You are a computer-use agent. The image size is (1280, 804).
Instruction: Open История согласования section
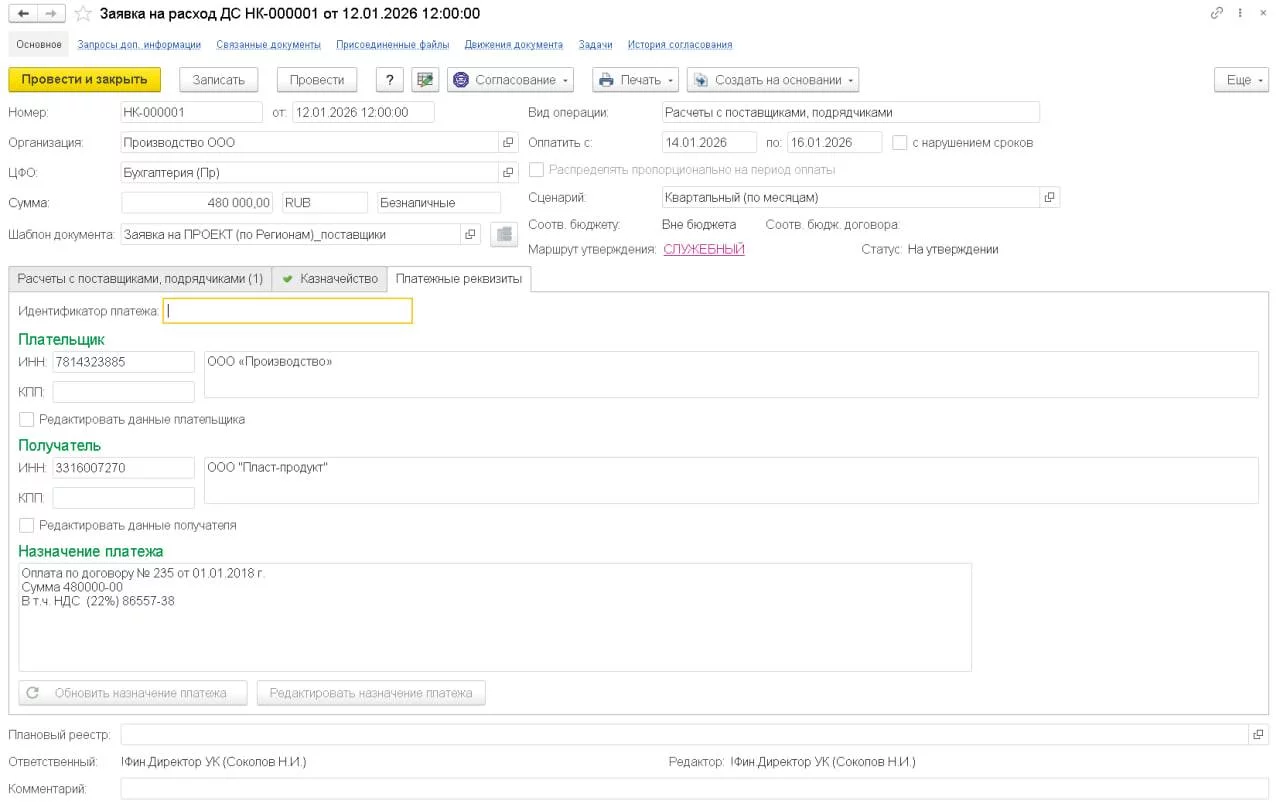[x=680, y=45]
